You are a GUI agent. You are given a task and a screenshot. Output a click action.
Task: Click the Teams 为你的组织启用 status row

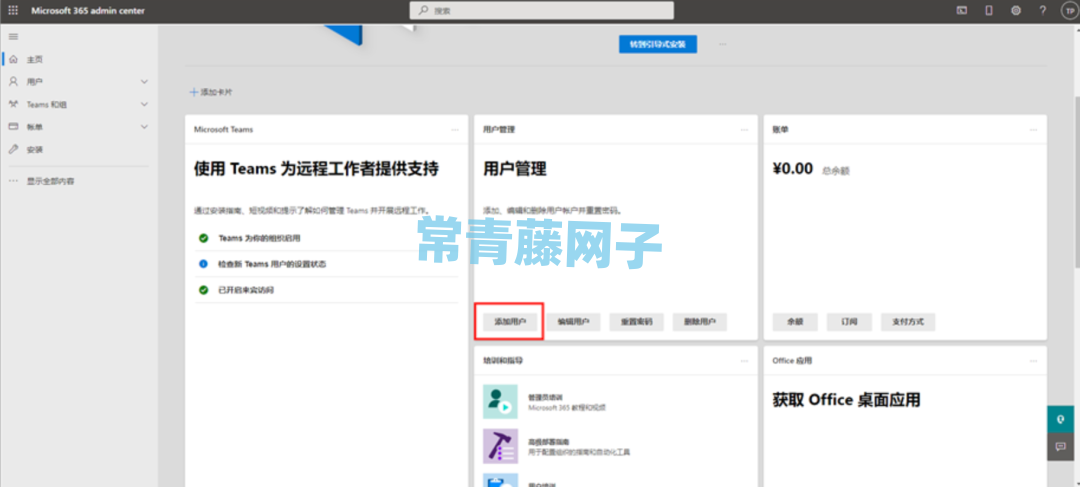tap(326, 238)
